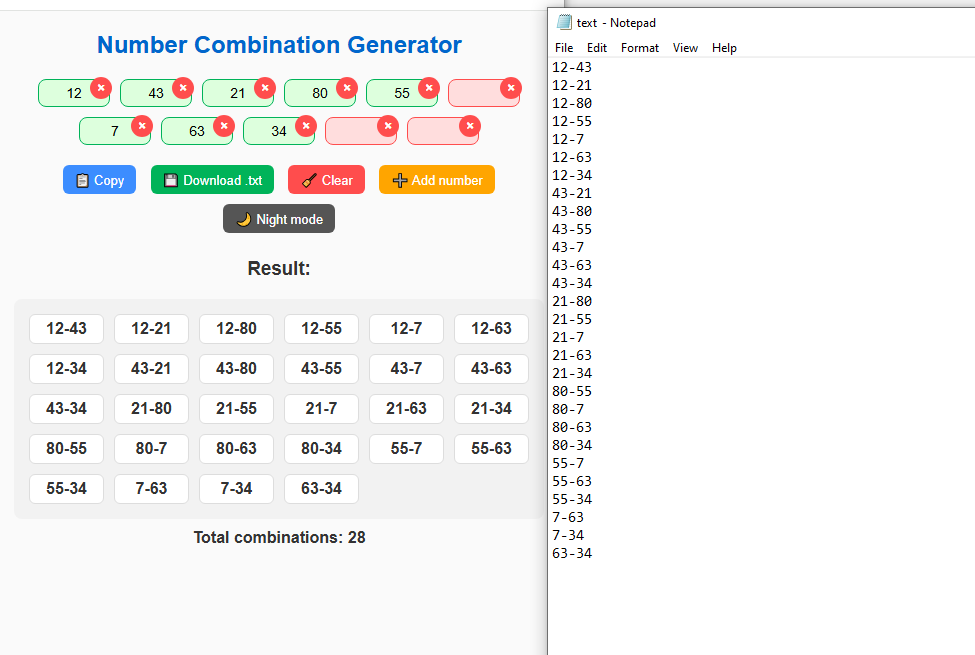Viewport: 975px width, 655px height.
Task: Toggle Night mode
Action: point(279,219)
